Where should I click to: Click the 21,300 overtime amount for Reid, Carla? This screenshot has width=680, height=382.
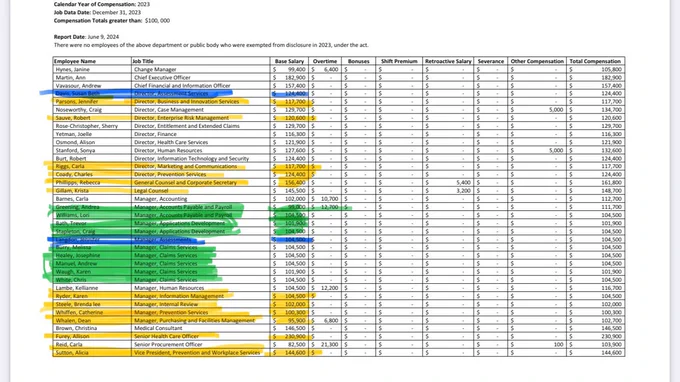click(x=330, y=345)
